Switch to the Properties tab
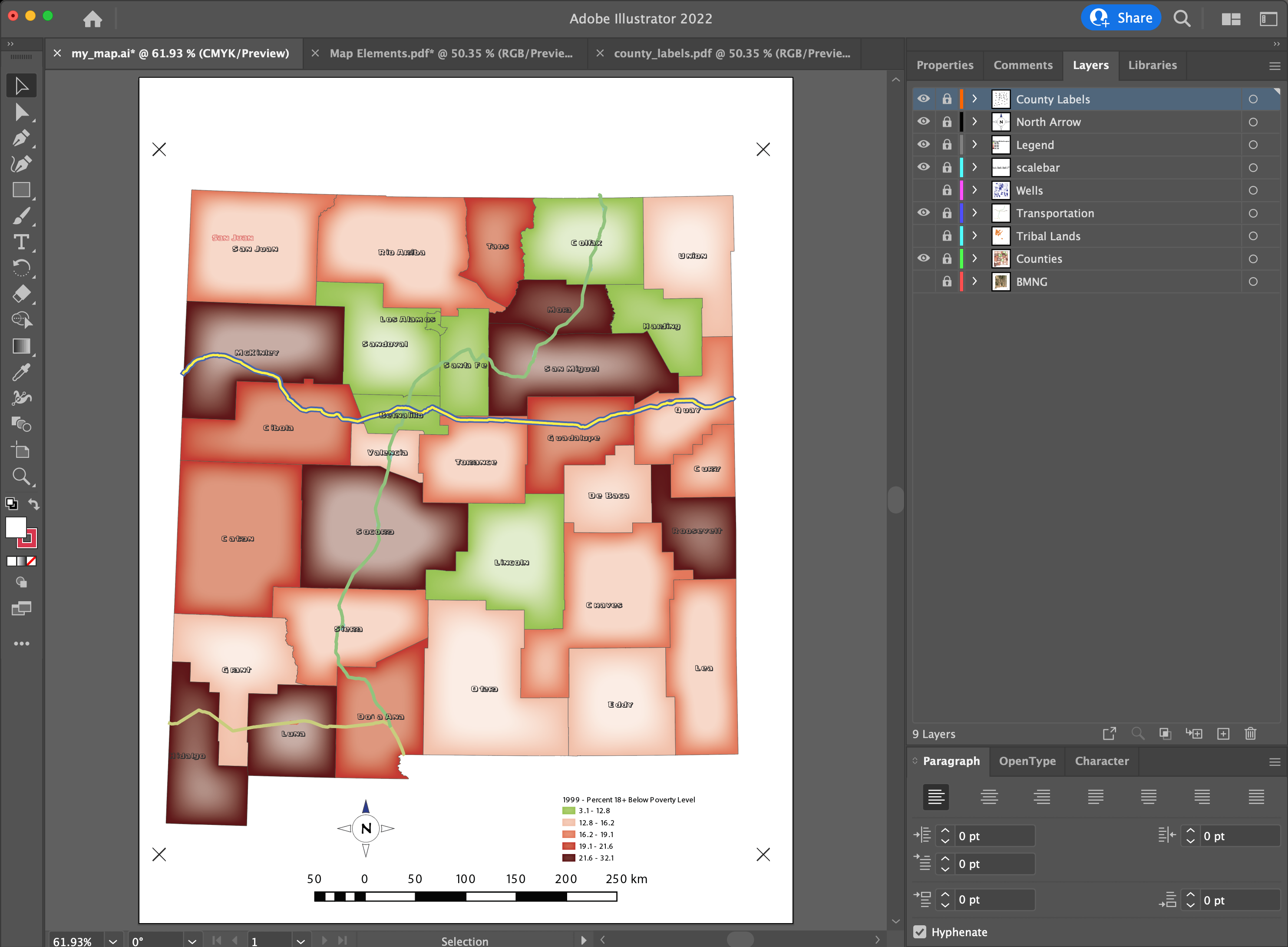 [945, 65]
